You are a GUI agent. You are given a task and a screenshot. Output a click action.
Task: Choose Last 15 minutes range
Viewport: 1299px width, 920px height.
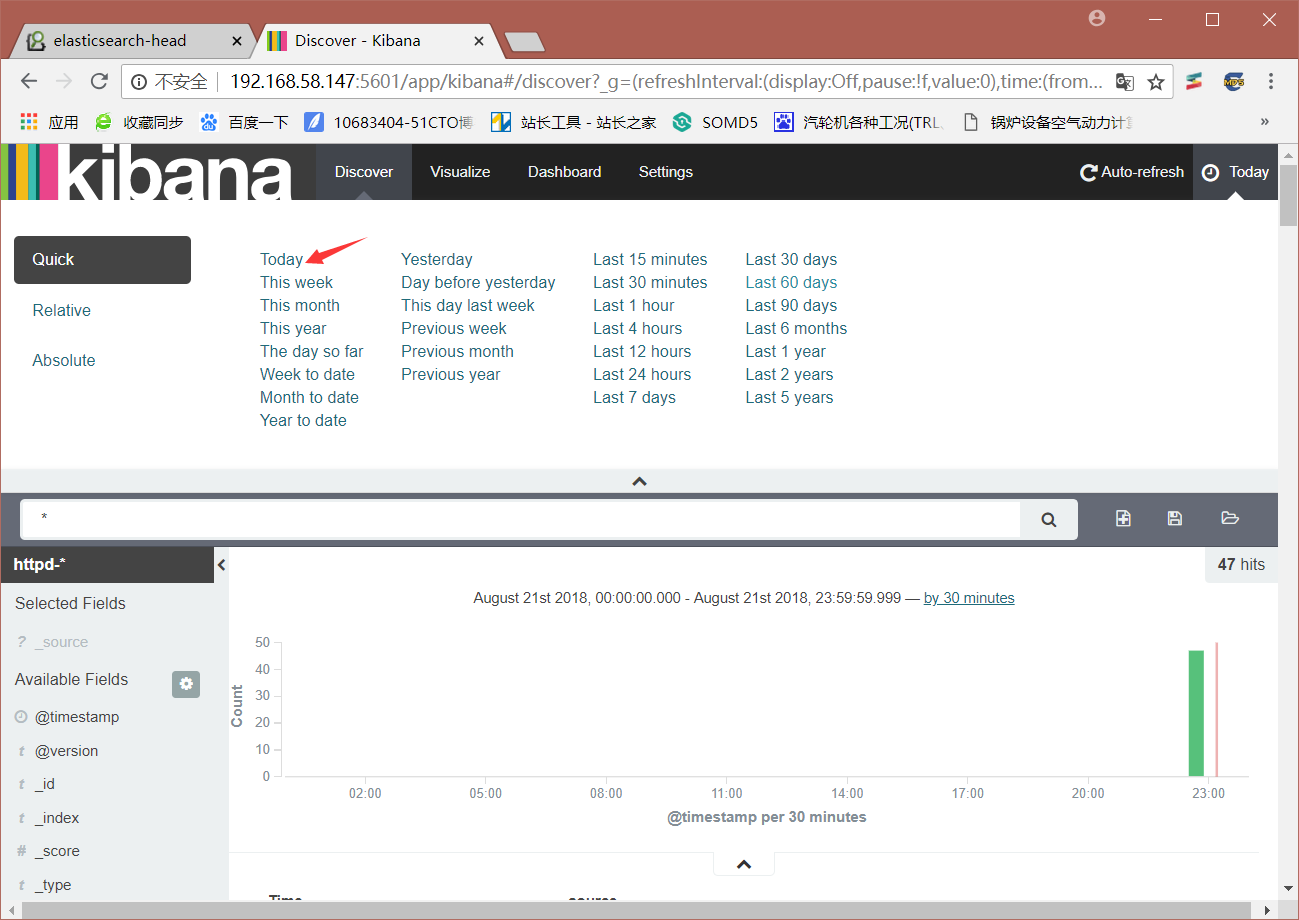coord(650,260)
